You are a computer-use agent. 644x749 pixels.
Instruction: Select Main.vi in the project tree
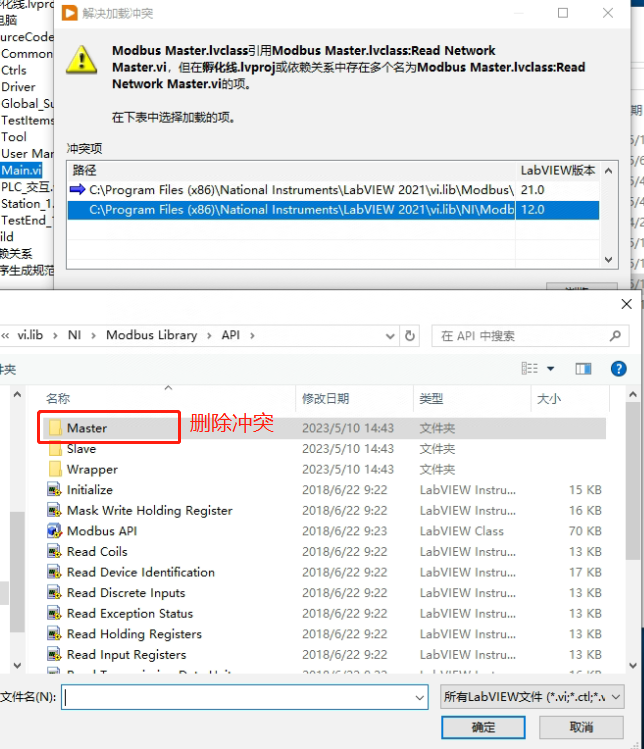[x=21, y=170]
